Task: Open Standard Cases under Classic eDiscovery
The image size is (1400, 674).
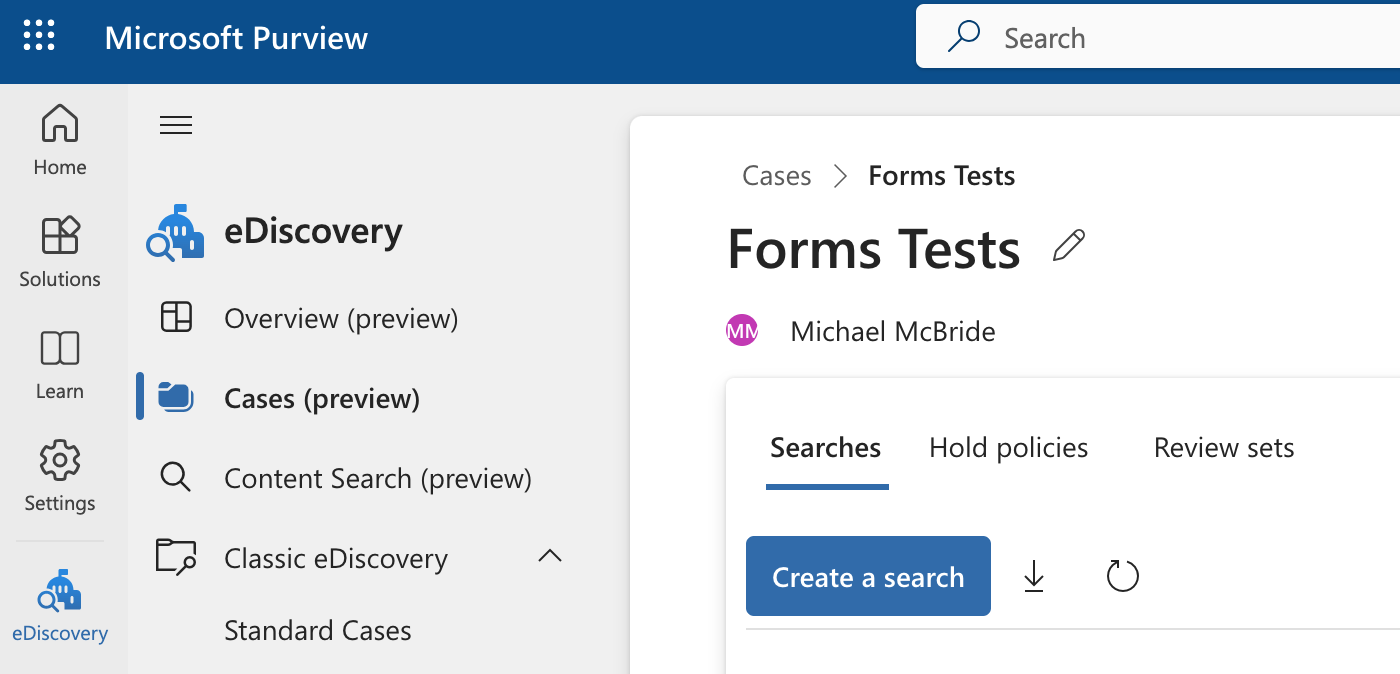Action: pyautogui.click(x=318, y=631)
